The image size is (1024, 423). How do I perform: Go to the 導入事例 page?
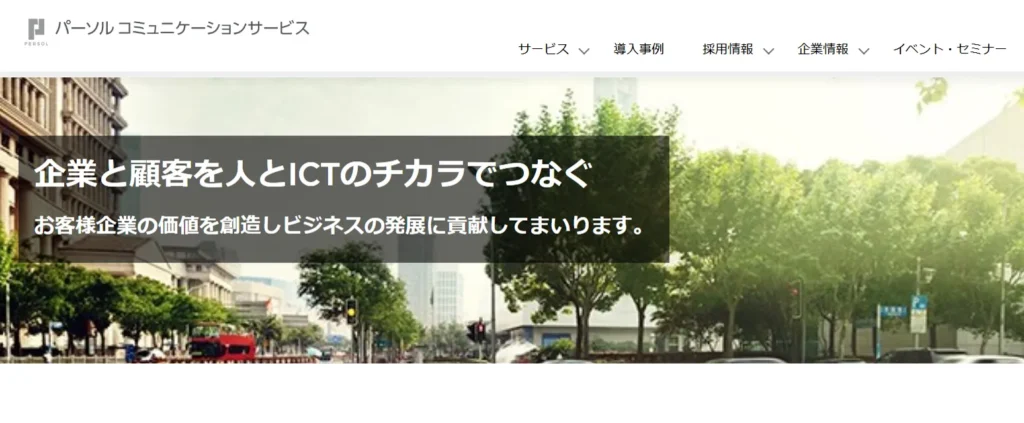click(638, 49)
